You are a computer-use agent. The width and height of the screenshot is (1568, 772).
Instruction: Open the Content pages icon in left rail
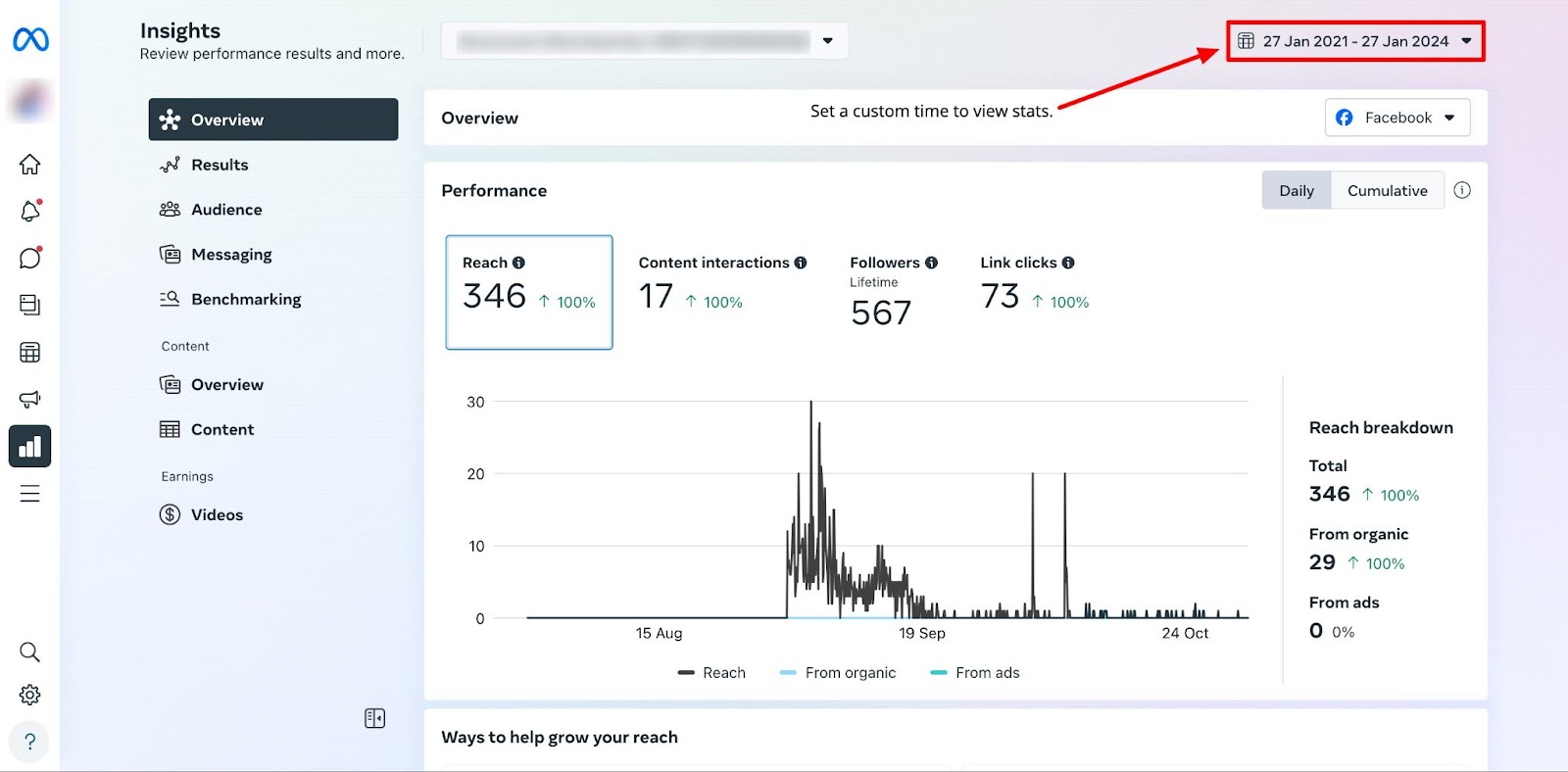[30, 305]
